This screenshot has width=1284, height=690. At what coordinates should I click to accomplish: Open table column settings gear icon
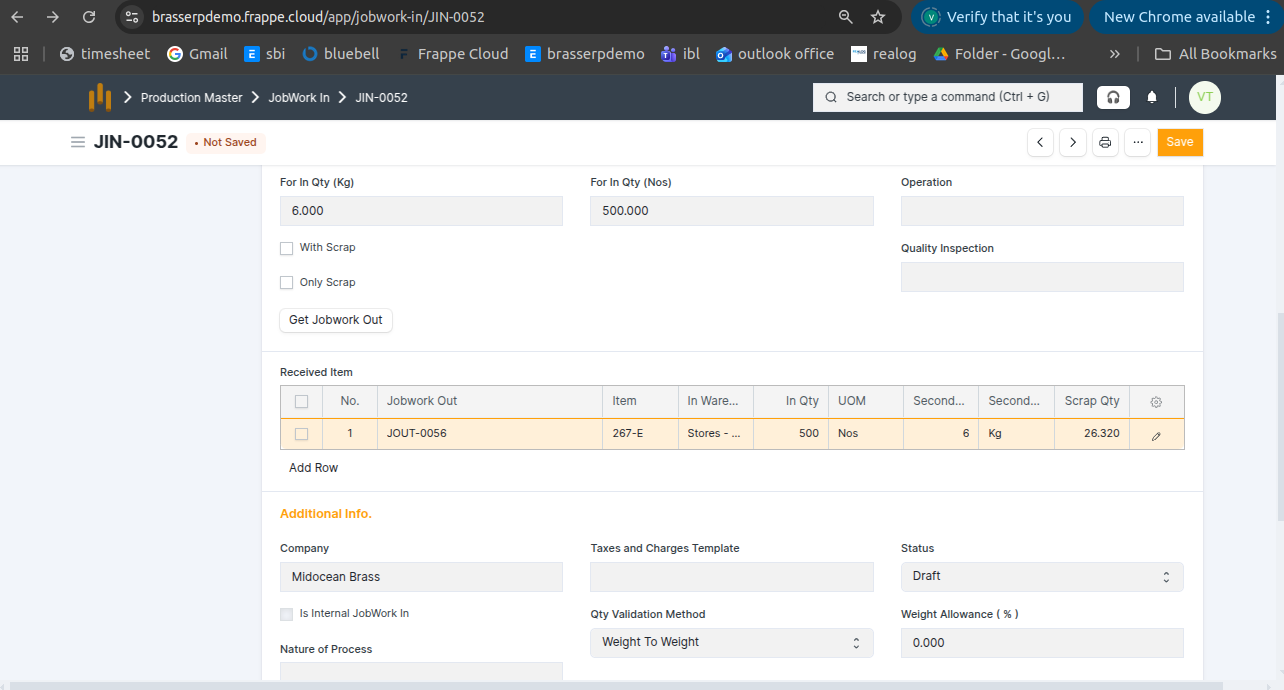[x=1156, y=402]
